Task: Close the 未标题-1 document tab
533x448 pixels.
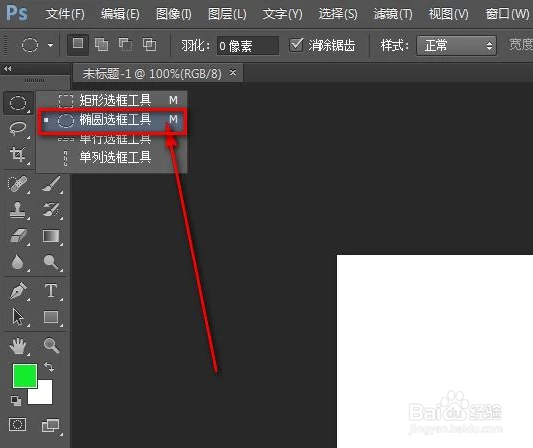Action: (233, 72)
